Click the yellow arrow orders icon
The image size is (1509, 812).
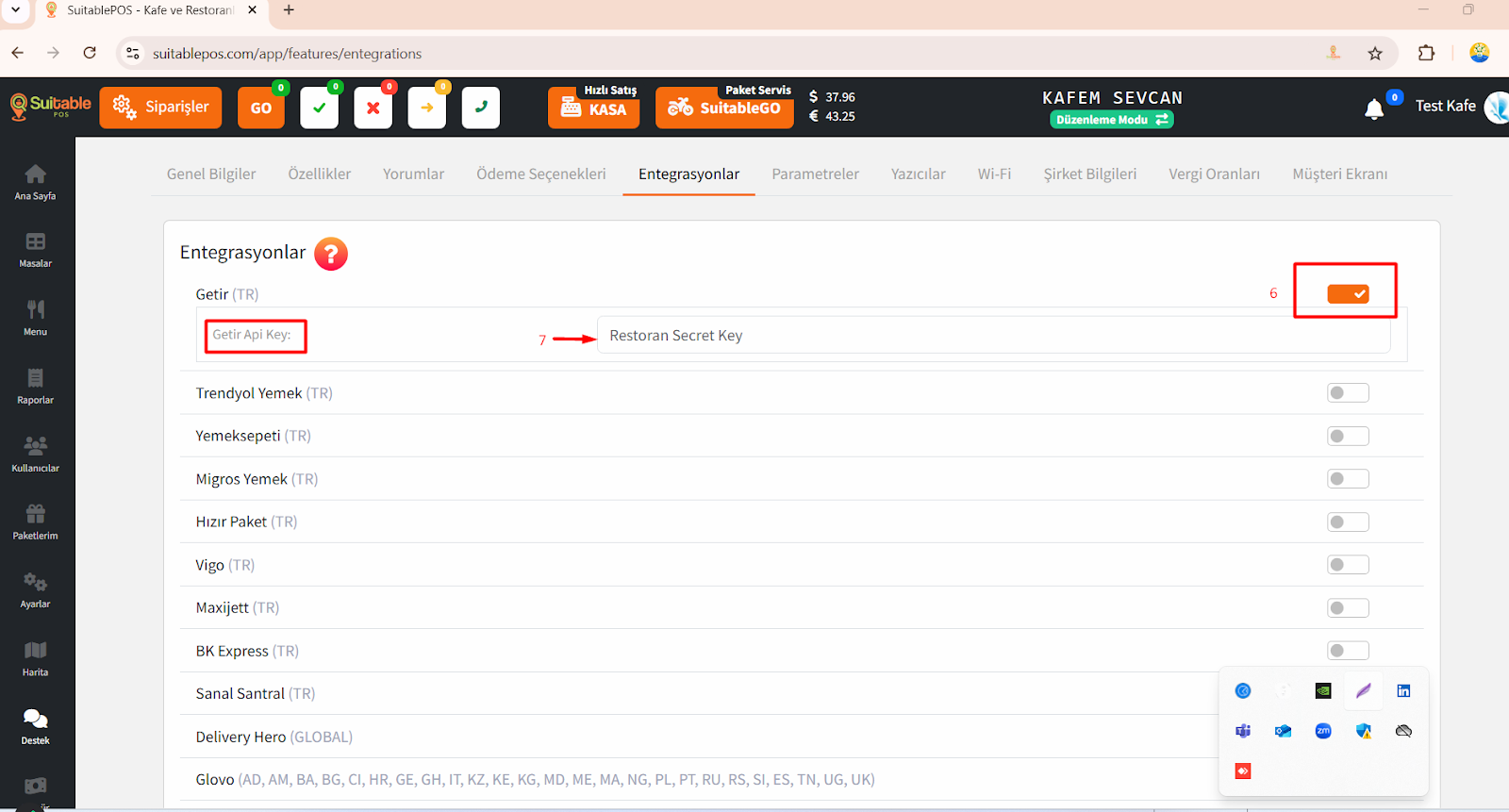pyautogui.click(x=426, y=108)
